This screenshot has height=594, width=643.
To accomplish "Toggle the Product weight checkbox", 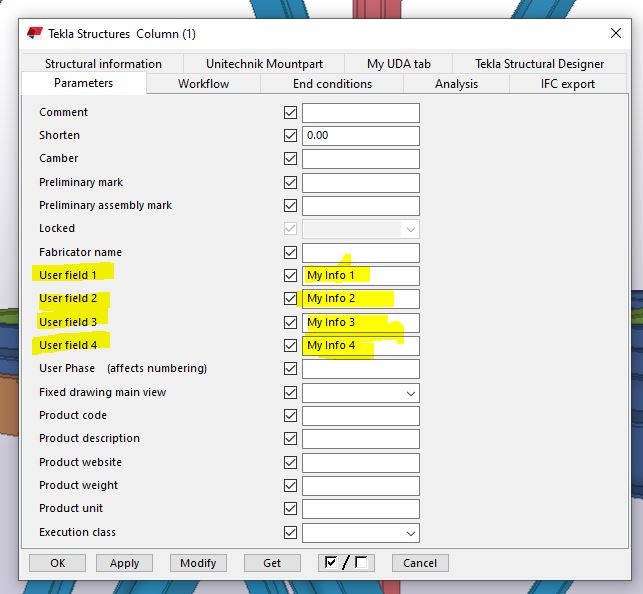I will [290, 485].
